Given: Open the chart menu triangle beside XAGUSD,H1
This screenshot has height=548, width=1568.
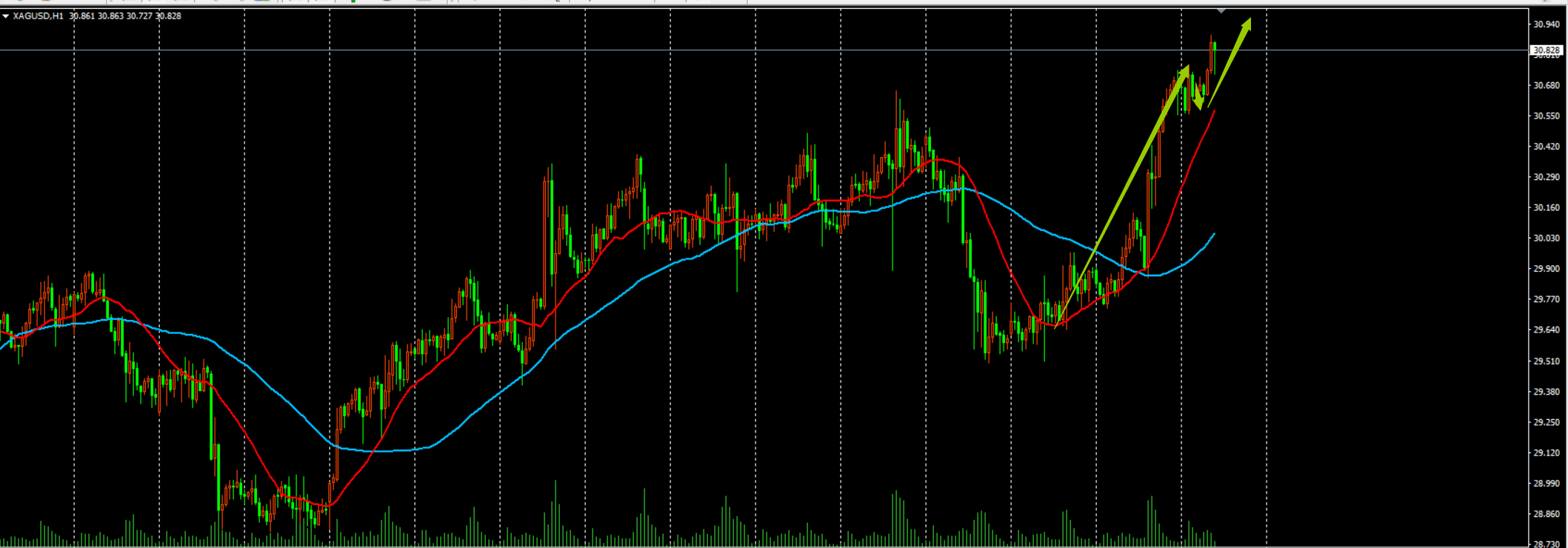Looking at the screenshot, I should point(6,16).
